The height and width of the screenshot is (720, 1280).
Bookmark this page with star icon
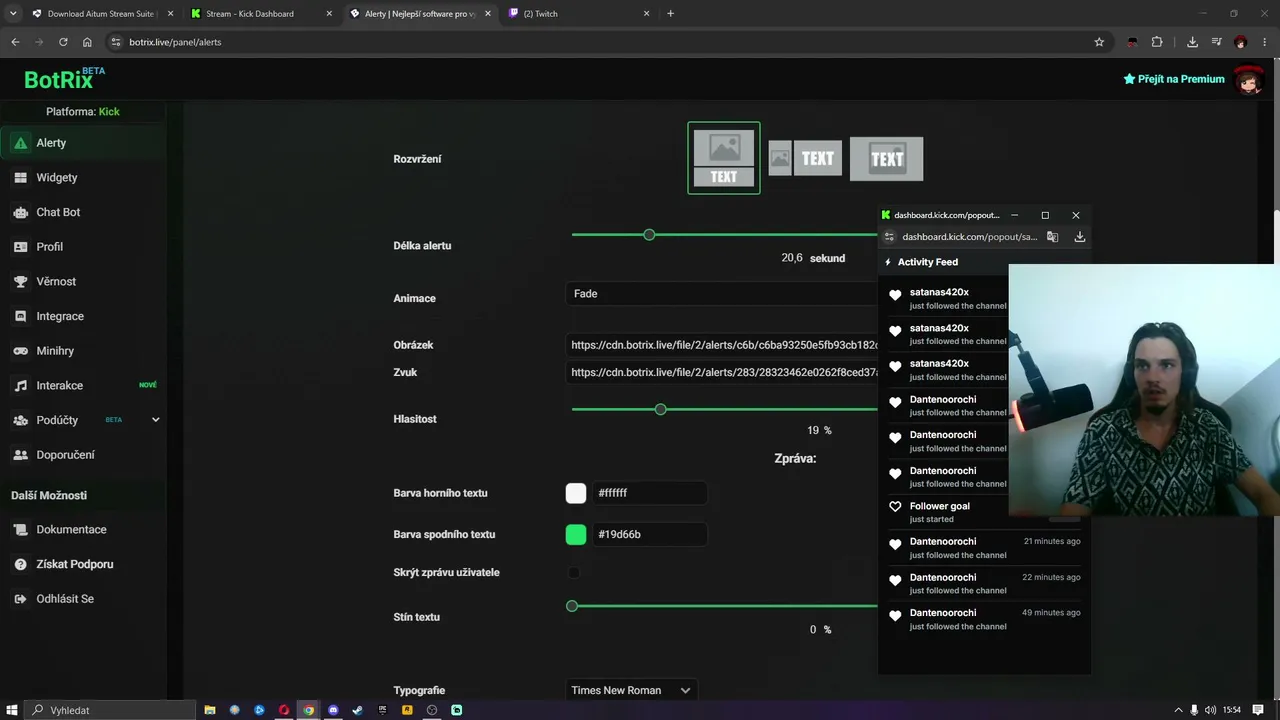(x=1099, y=42)
